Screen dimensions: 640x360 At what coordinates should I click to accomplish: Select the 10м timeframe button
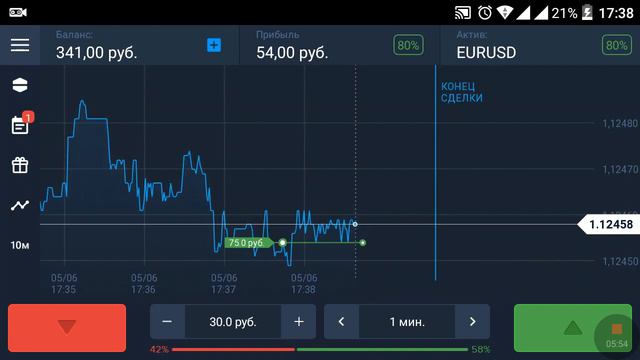pyautogui.click(x=20, y=245)
